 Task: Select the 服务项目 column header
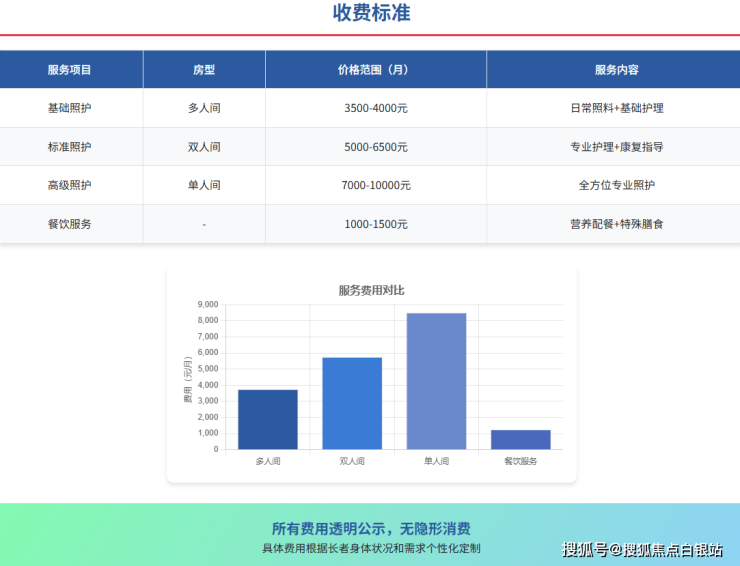(69, 70)
